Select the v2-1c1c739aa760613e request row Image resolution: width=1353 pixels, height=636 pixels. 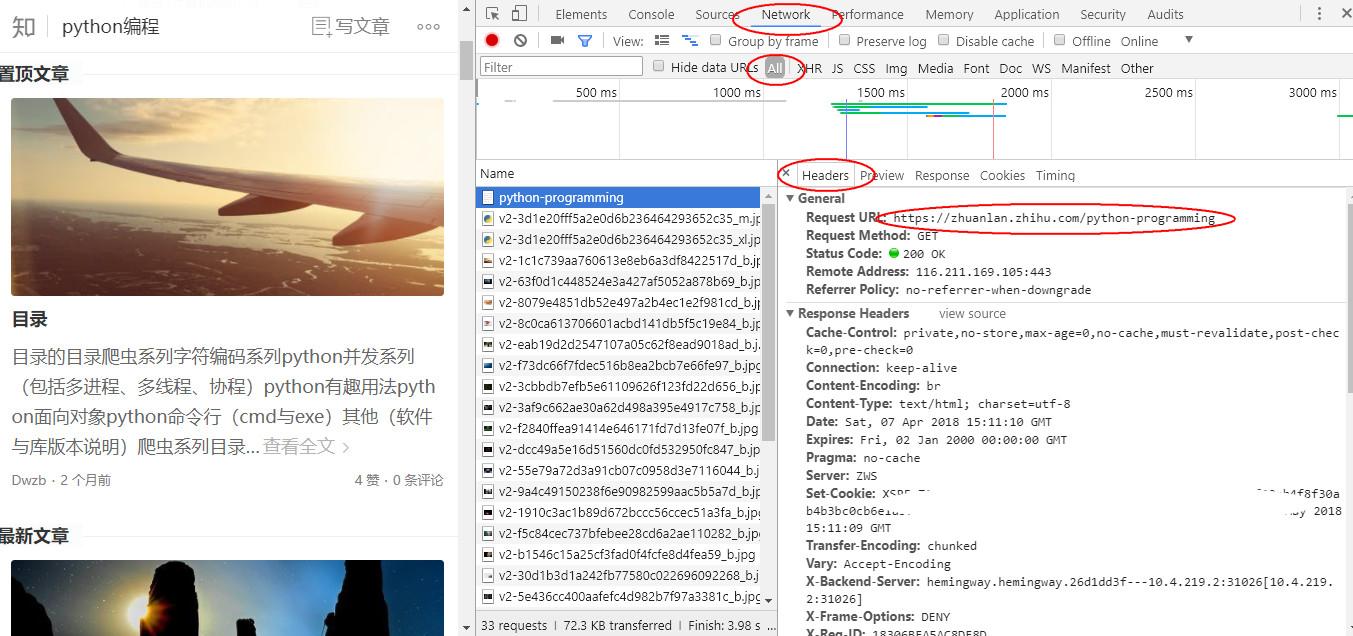click(619, 260)
